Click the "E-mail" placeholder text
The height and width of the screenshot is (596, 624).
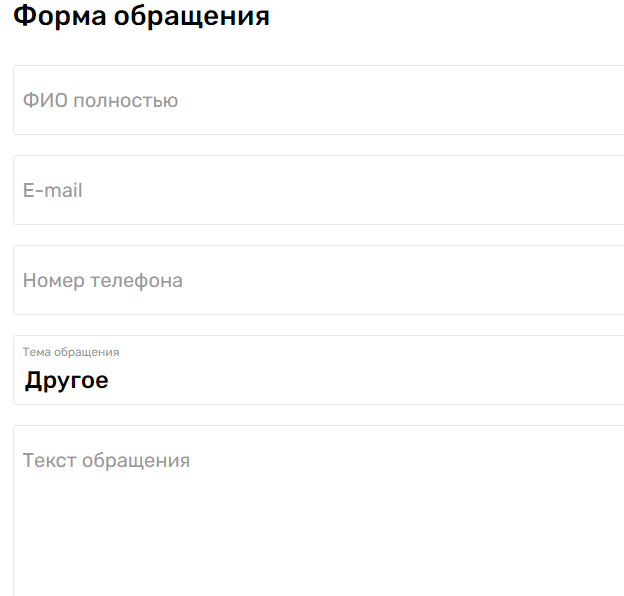tap(53, 190)
